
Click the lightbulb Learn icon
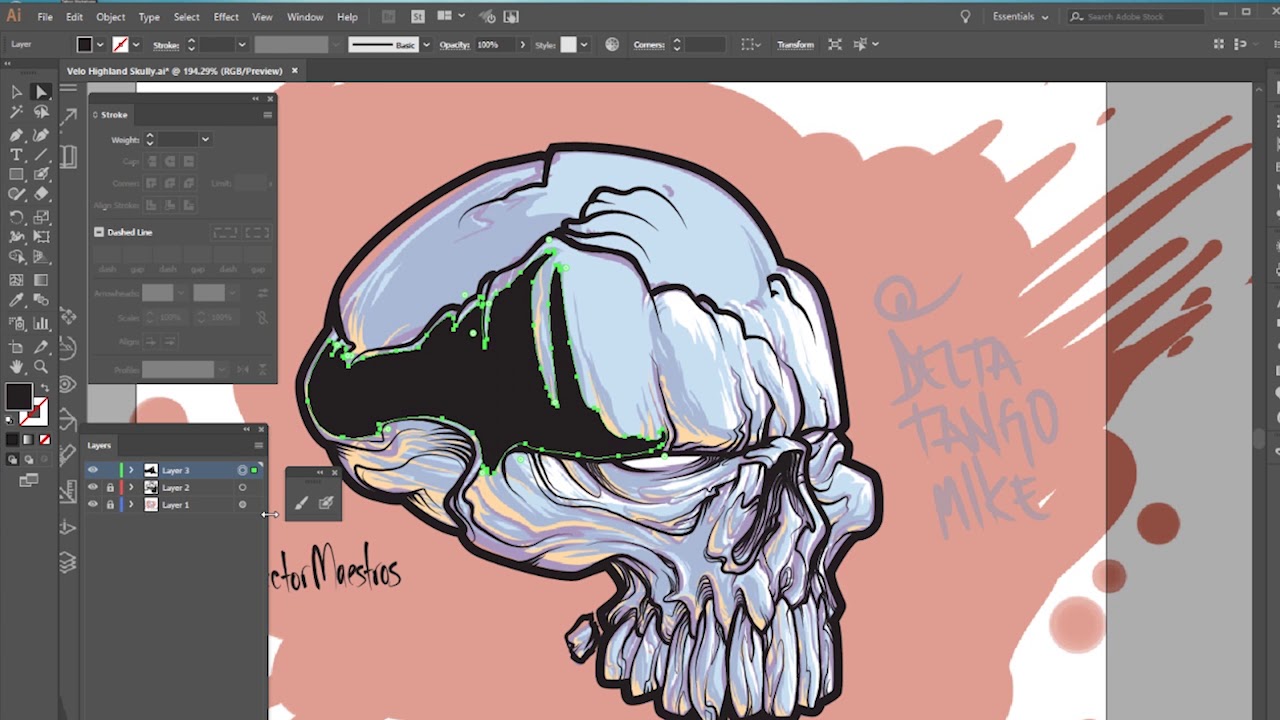point(965,17)
